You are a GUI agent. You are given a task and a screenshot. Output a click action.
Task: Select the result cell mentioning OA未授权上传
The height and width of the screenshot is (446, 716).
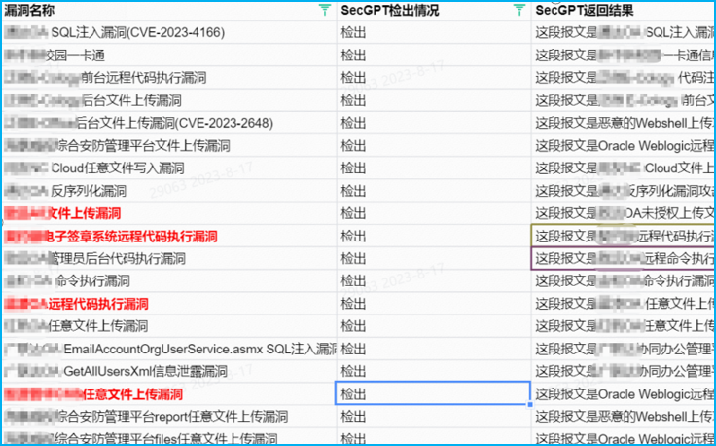click(623, 213)
